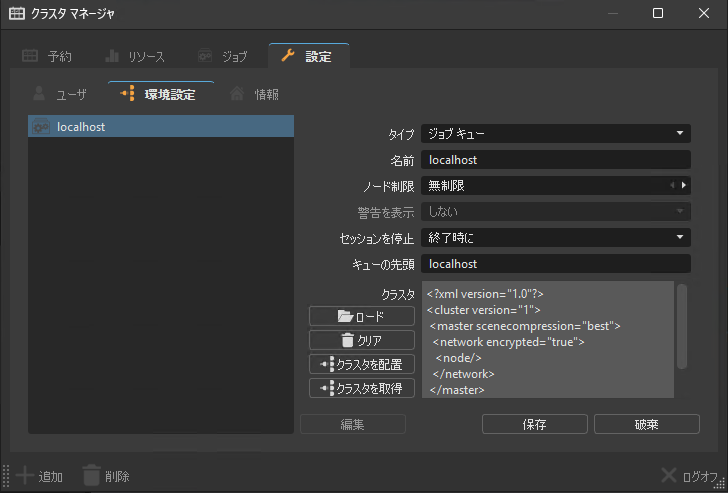Screen dimensions: 728x493
Task: Click the wrench icon on 設定 tab
Action: [x=288, y=56]
